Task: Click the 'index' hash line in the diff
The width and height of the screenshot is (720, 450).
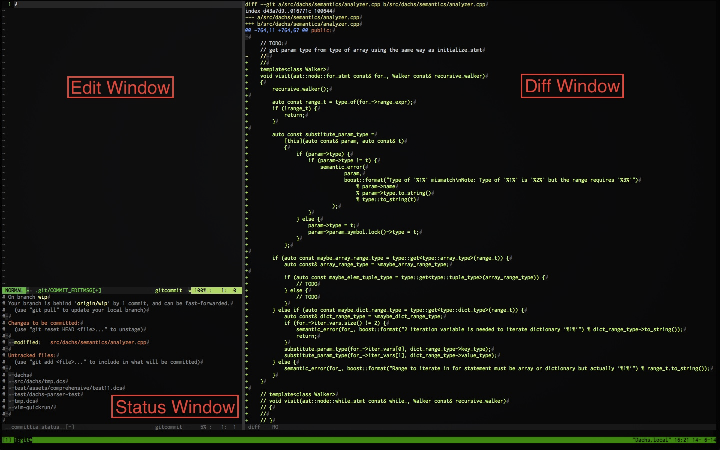Action: coord(290,11)
